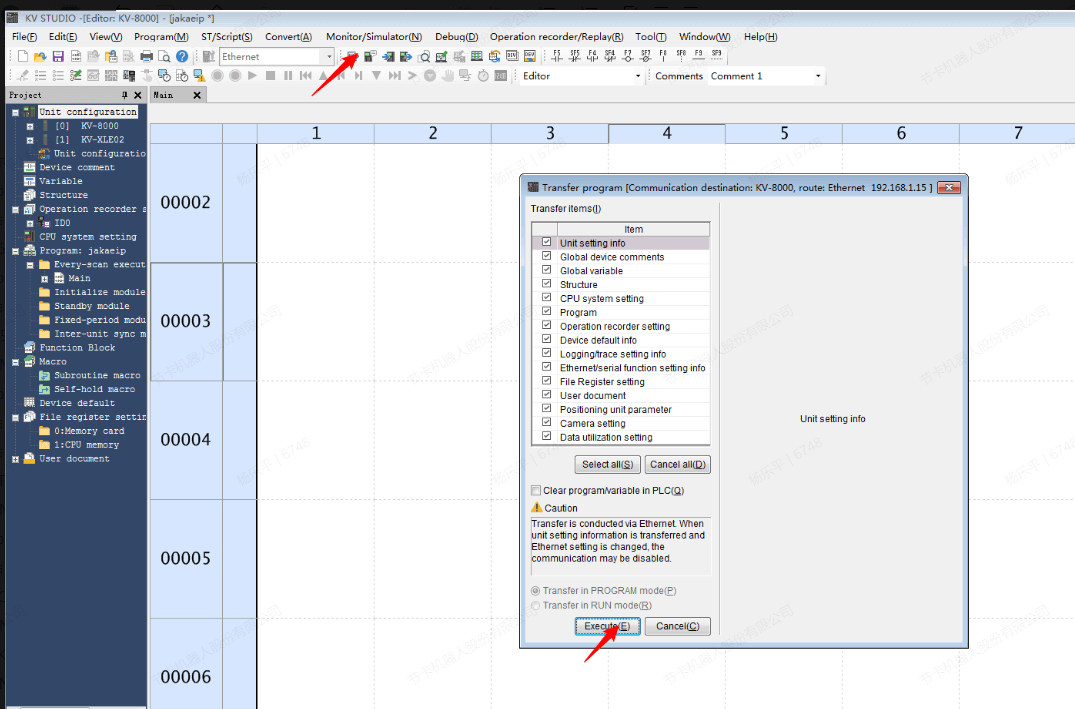The height and width of the screenshot is (709, 1075).
Task: Click the Select all button
Action: [x=607, y=464]
